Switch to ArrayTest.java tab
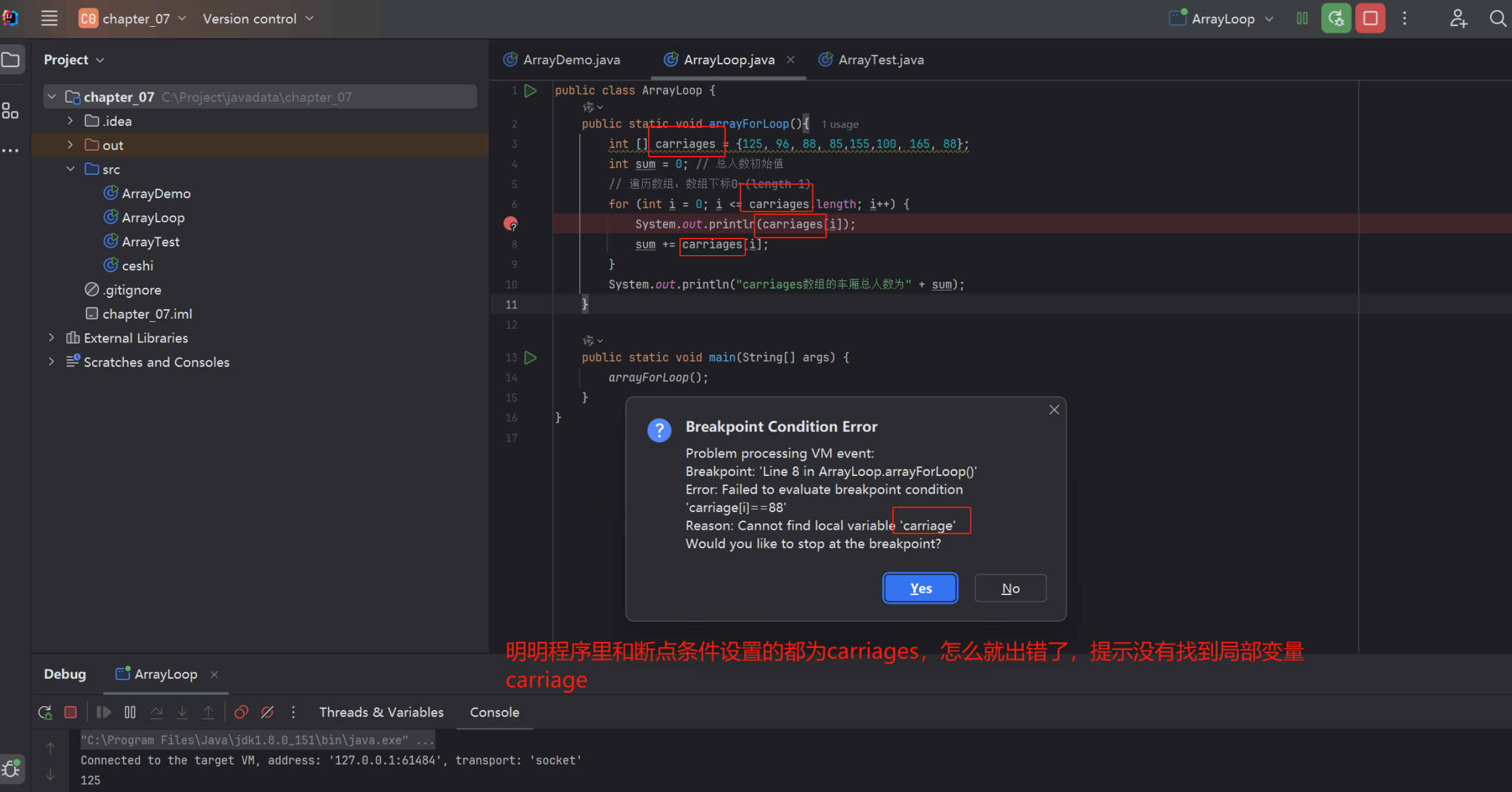The image size is (1512, 792). click(x=872, y=59)
